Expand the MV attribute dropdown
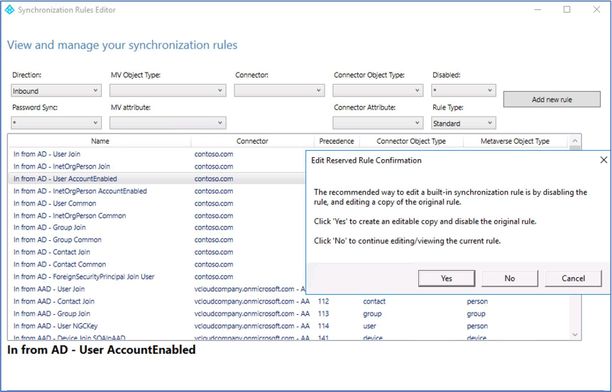The image size is (612, 392). [x=167, y=123]
